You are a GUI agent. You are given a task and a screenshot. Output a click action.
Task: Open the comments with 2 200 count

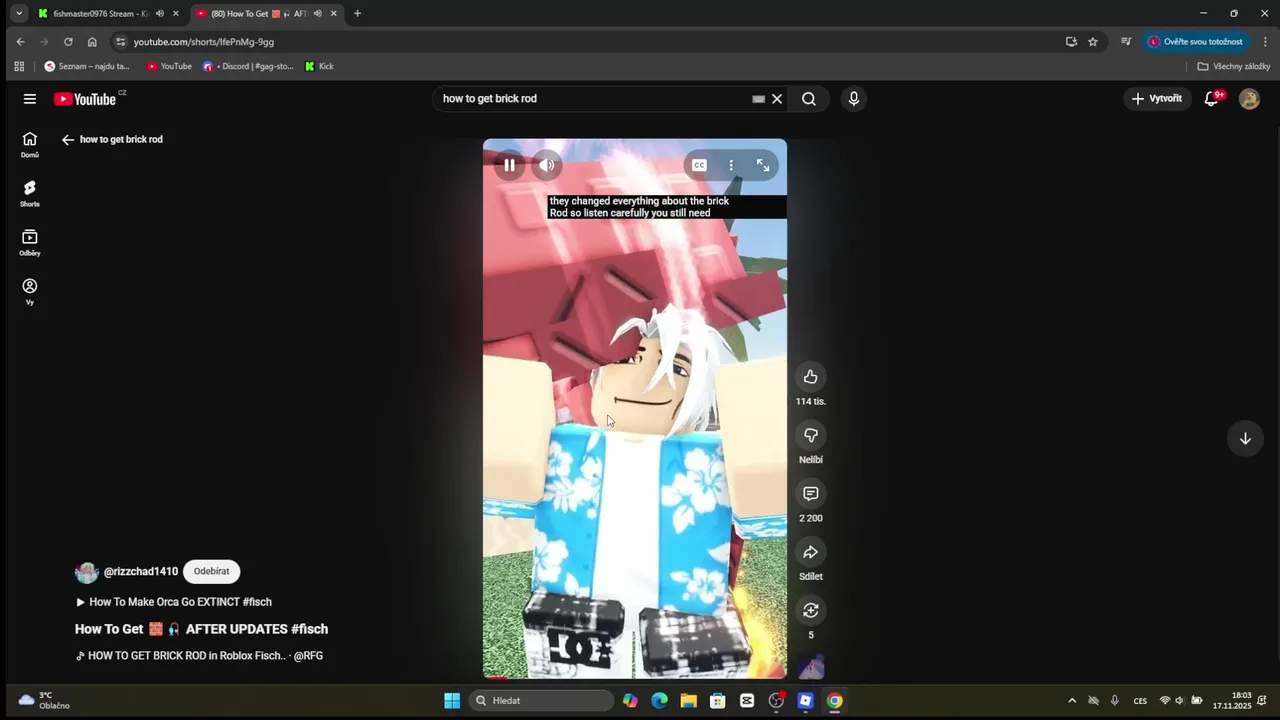[x=811, y=494]
